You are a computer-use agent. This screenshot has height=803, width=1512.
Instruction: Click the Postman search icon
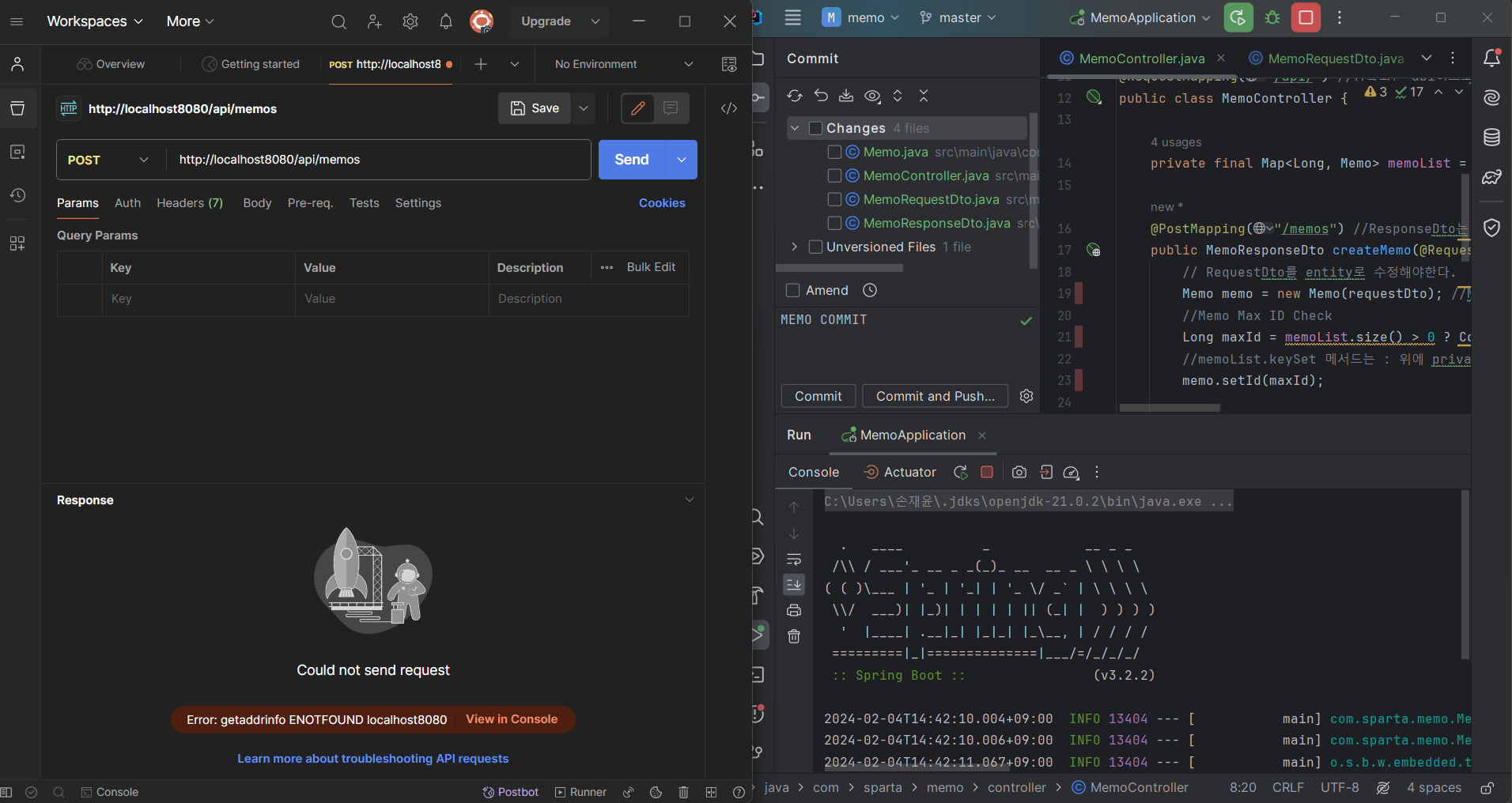(x=338, y=22)
